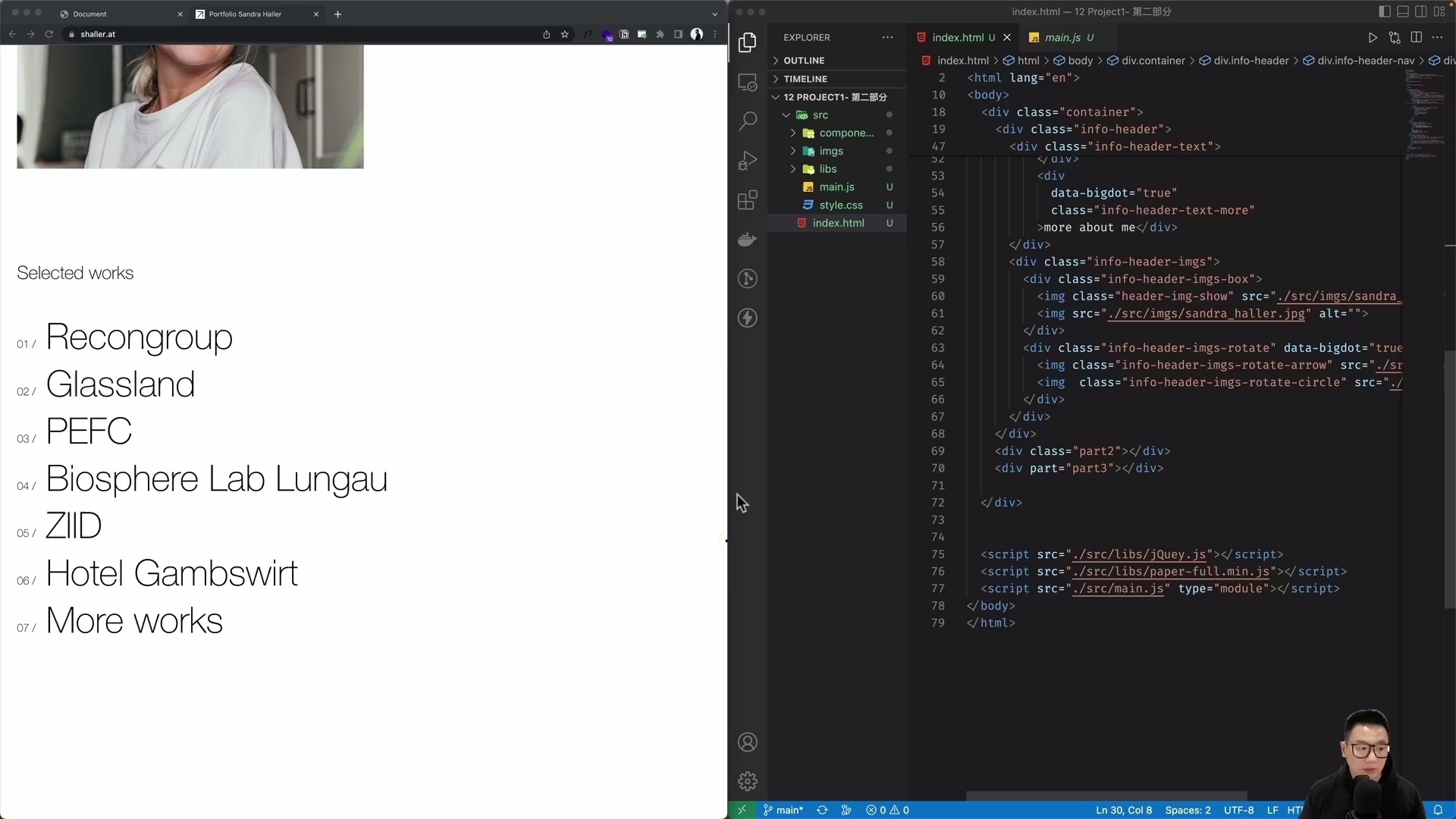Open split editor layout icon
The image size is (1456, 819).
(x=1417, y=37)
